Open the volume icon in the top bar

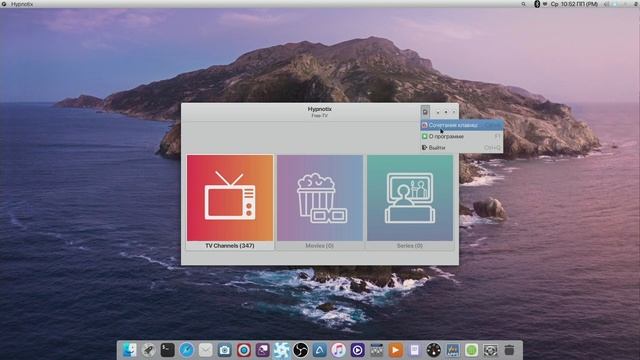click(x=607, y=4)
